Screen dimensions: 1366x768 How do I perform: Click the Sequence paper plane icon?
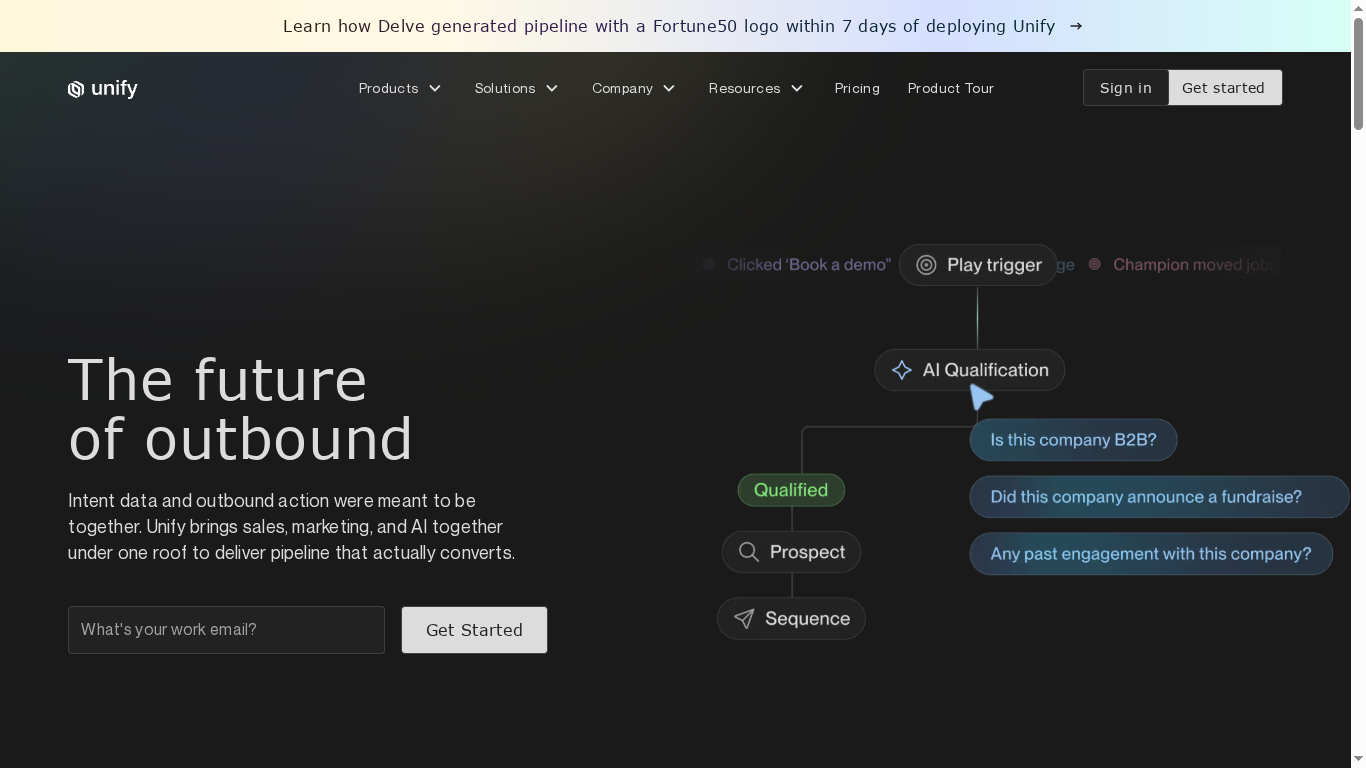(x=744, y=619)
